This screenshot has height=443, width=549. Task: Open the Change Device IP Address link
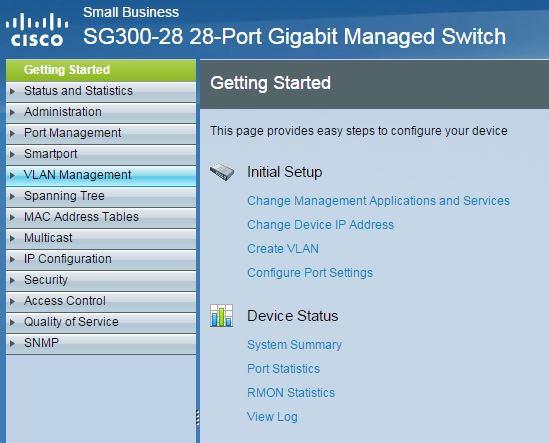pyautogui.click(x=320, y=224)
